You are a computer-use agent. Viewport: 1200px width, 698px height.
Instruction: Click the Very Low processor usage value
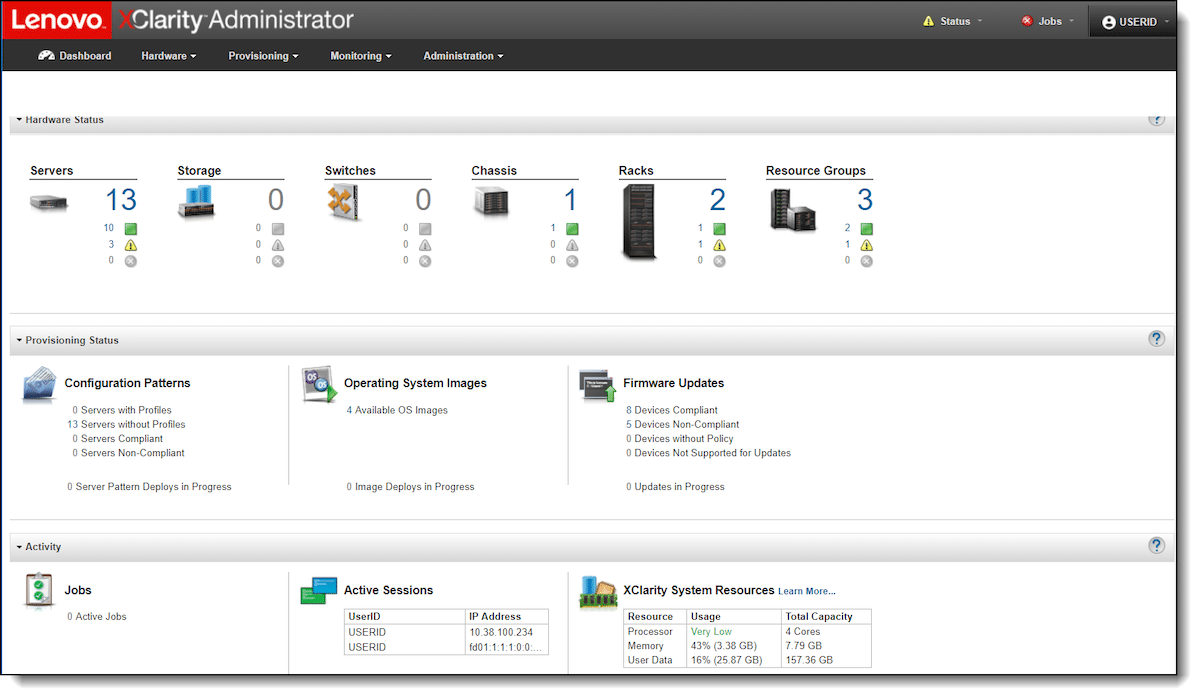(x=711, y=632)
